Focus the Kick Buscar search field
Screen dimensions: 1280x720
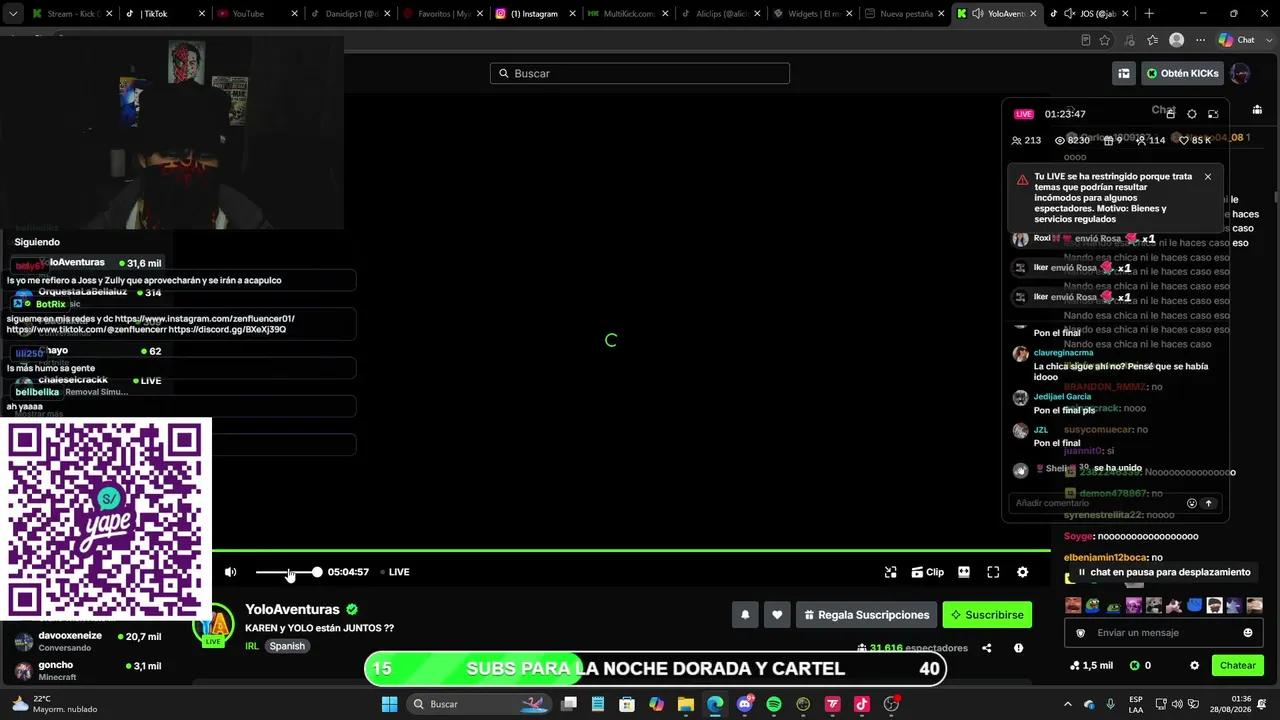tap(640, 73)
